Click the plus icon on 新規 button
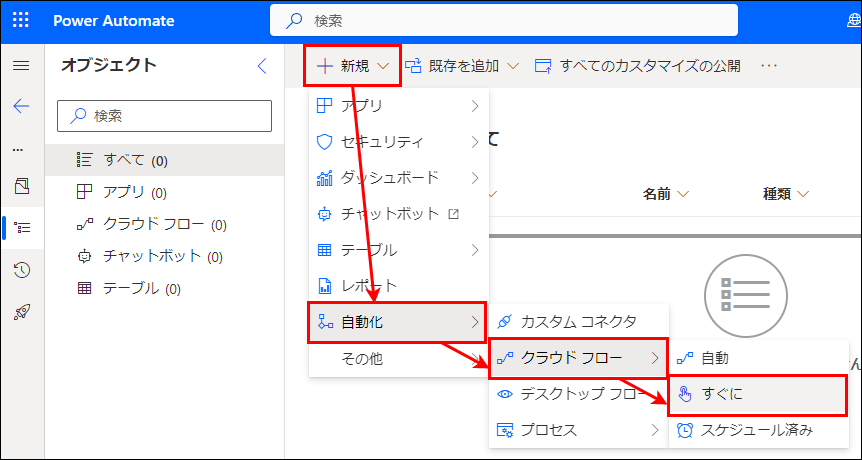Viewport: 862px width, 460px height. (x=325, y=66)
